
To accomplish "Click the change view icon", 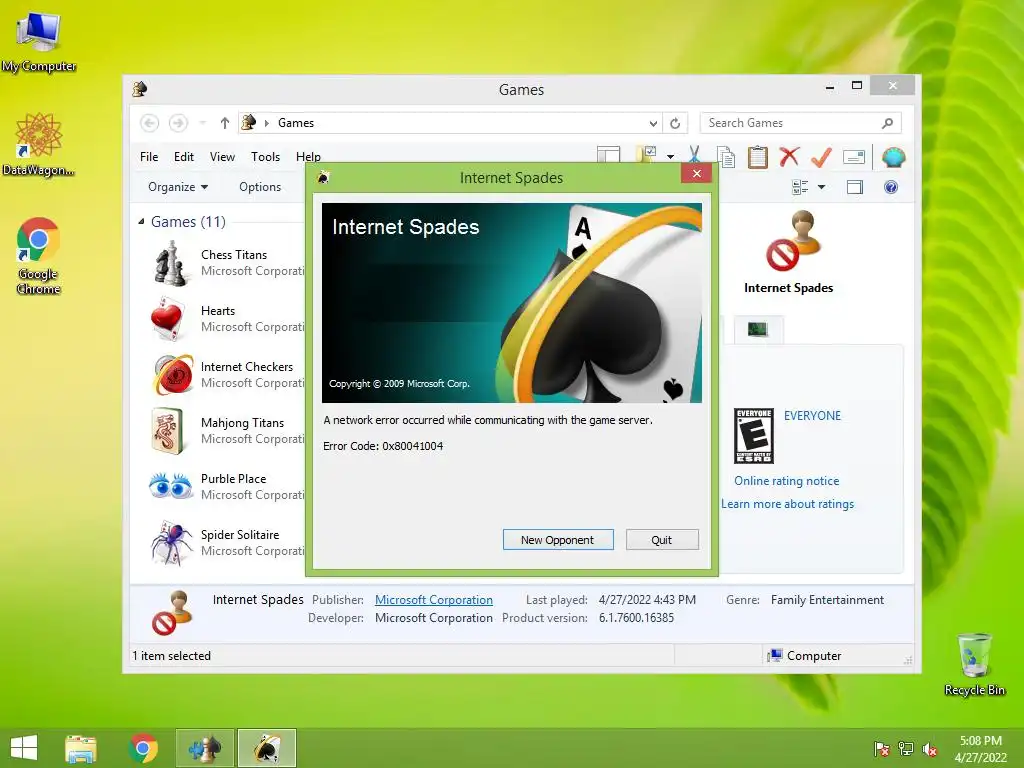I will pyautogui.click(x=800, y=187).
